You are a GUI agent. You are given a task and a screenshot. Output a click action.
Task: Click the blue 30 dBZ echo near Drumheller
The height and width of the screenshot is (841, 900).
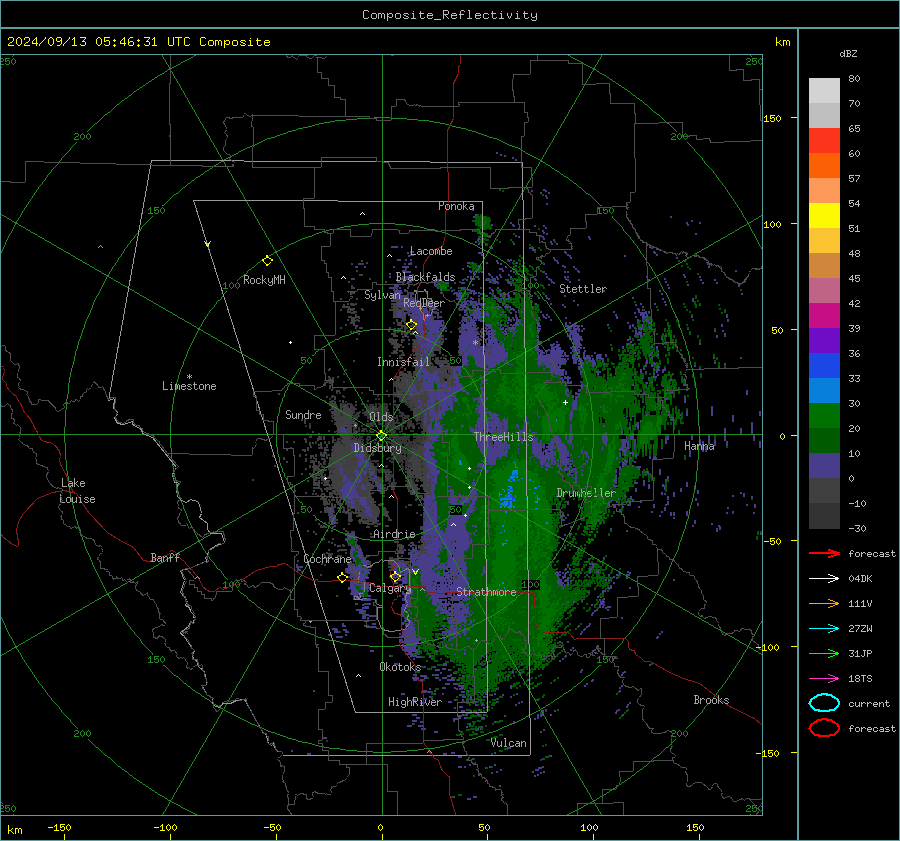[x=509, y=495]
